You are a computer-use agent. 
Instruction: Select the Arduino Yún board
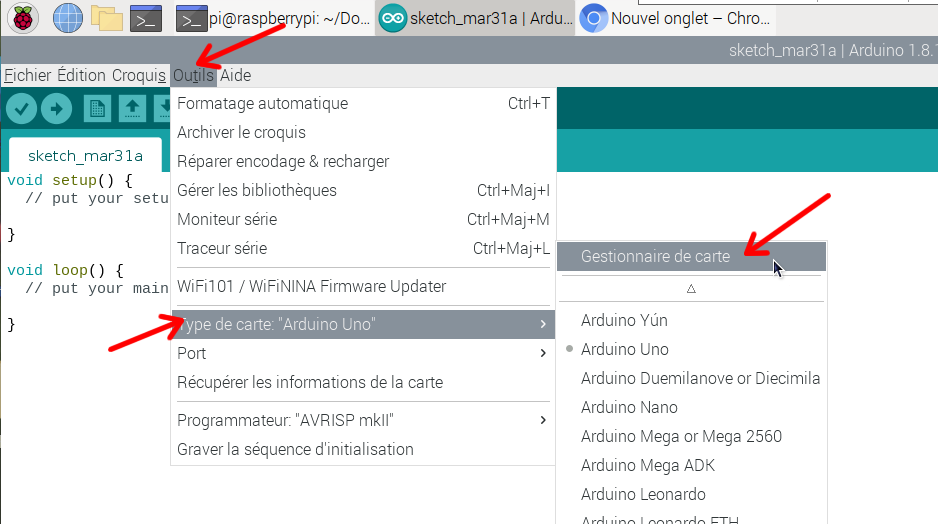(692, 321)
